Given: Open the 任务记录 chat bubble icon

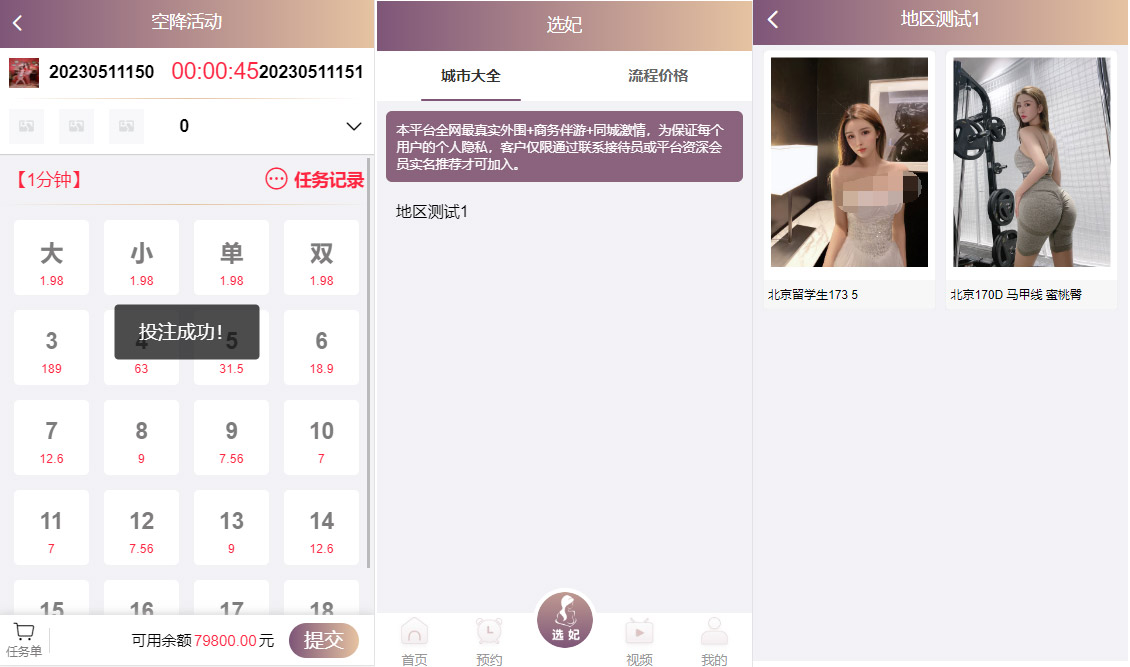Looking at the screenshot, I should (276, 179).
